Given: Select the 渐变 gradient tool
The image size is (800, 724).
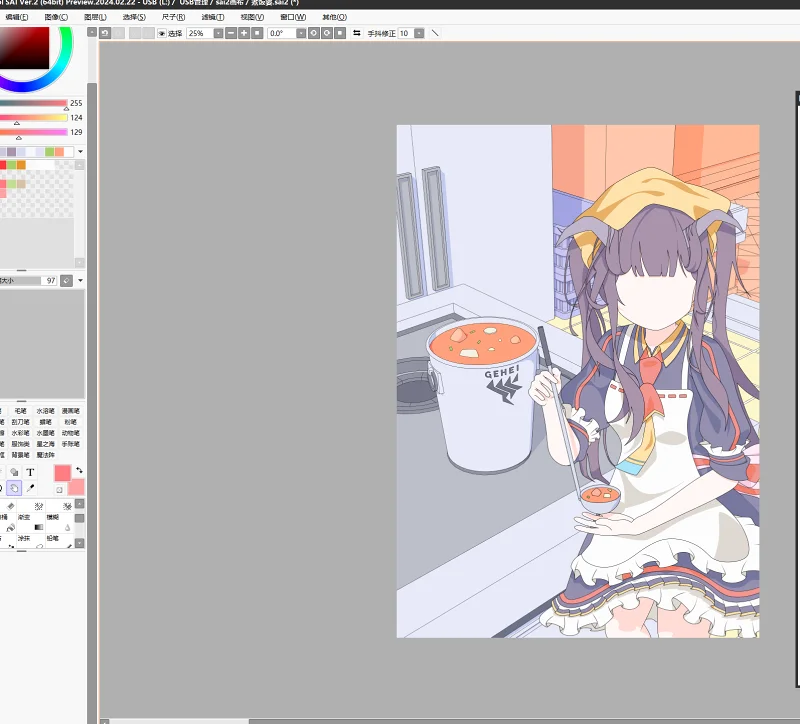Looking at the screenshot, I should [x=31, y=522].
